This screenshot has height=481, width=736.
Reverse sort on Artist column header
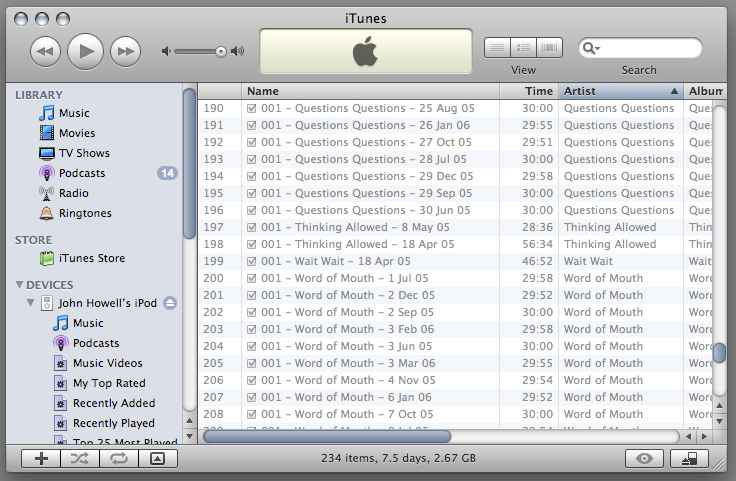[621, 91]
